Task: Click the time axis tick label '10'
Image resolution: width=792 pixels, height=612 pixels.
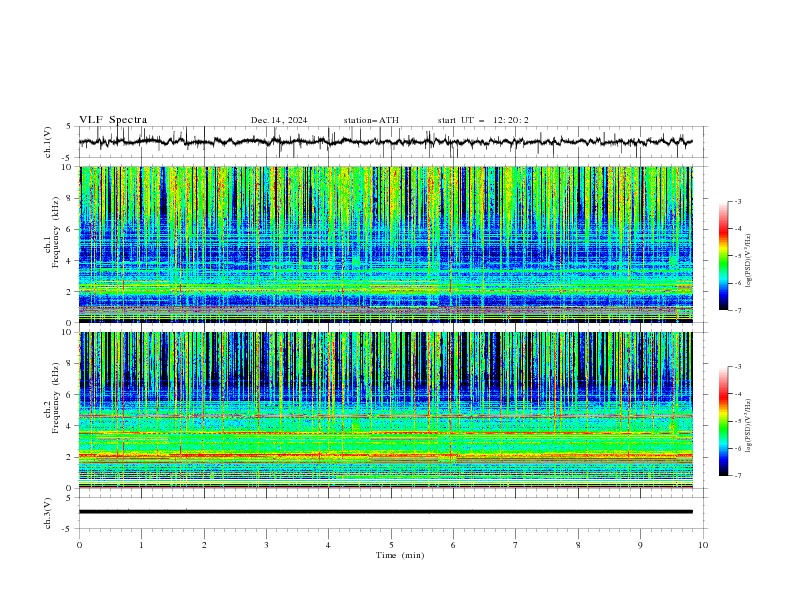Action: [x=703, y=545]
